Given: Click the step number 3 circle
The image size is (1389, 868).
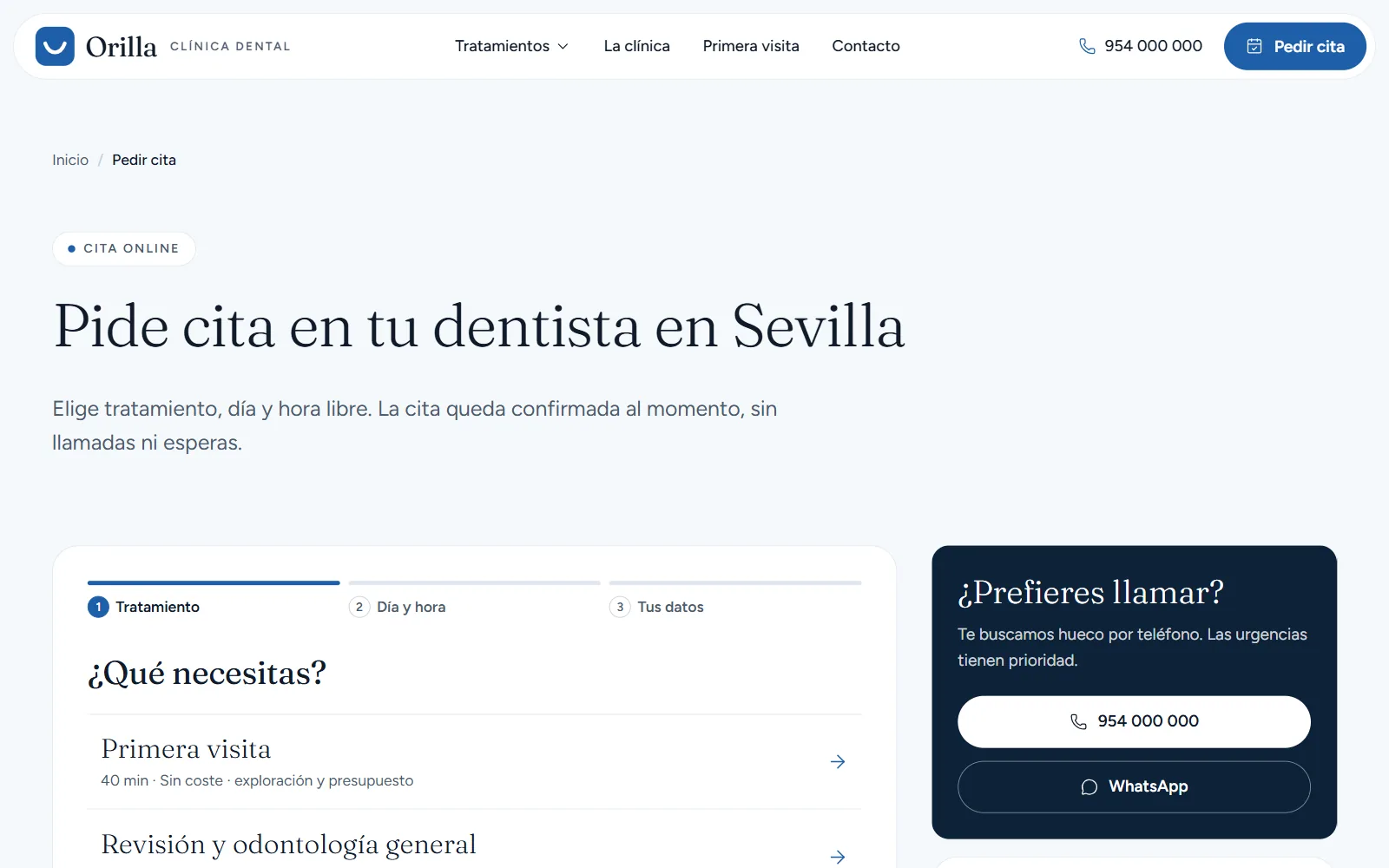Looking at the screenshot, I should [620, 607].
